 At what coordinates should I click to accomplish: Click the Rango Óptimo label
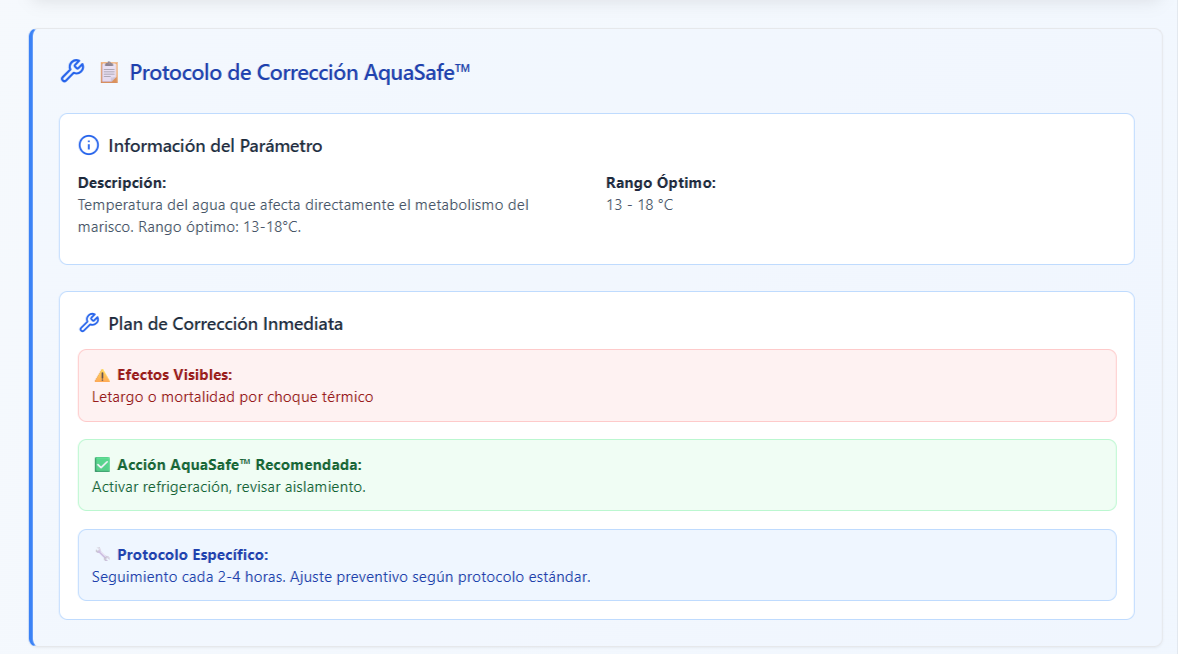[x=660, y=183]
